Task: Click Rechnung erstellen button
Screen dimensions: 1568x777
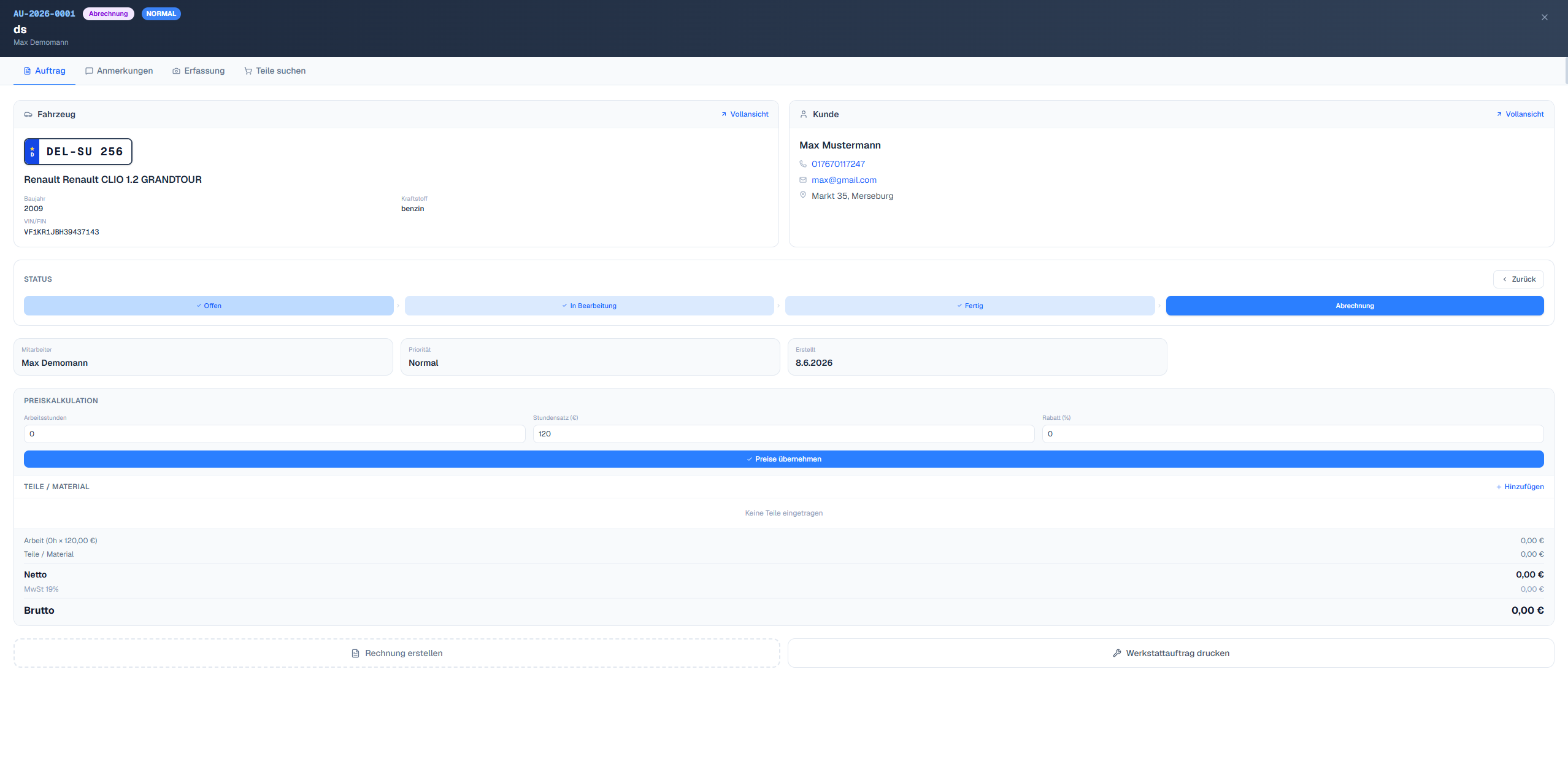Action: click(397, 653)
